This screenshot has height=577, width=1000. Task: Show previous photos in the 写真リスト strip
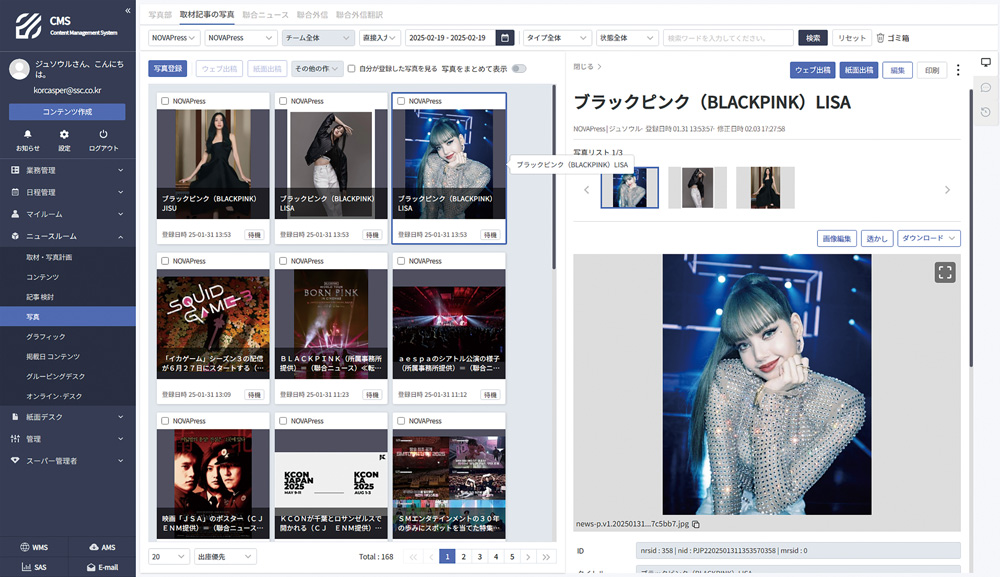(x=587, y=189)
